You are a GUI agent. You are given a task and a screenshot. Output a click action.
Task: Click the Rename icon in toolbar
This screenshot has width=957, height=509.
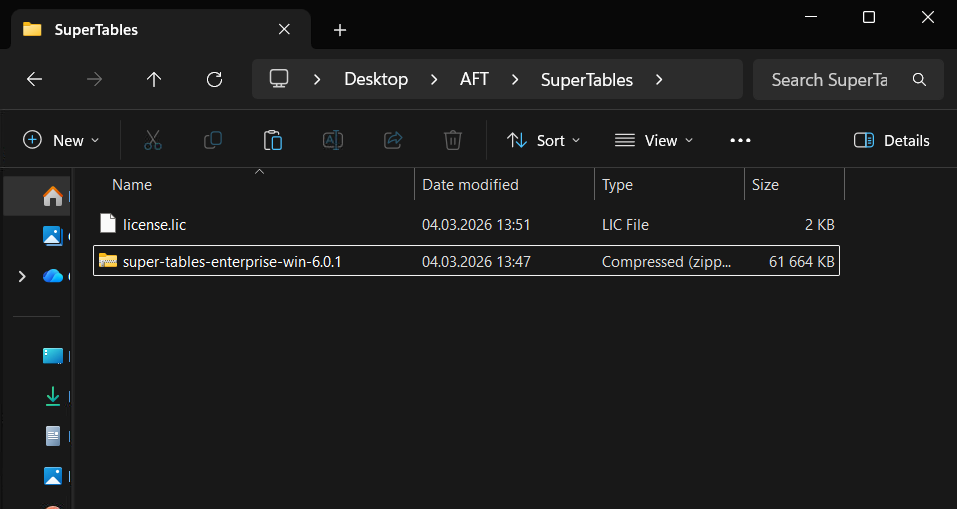[332, 140]
